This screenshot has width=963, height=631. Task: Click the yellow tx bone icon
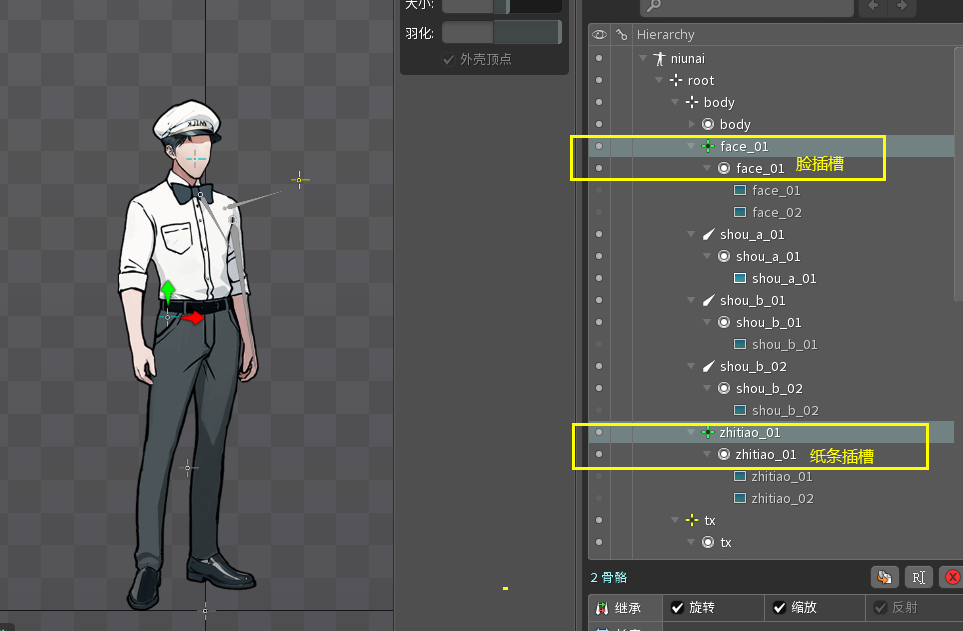692,521
